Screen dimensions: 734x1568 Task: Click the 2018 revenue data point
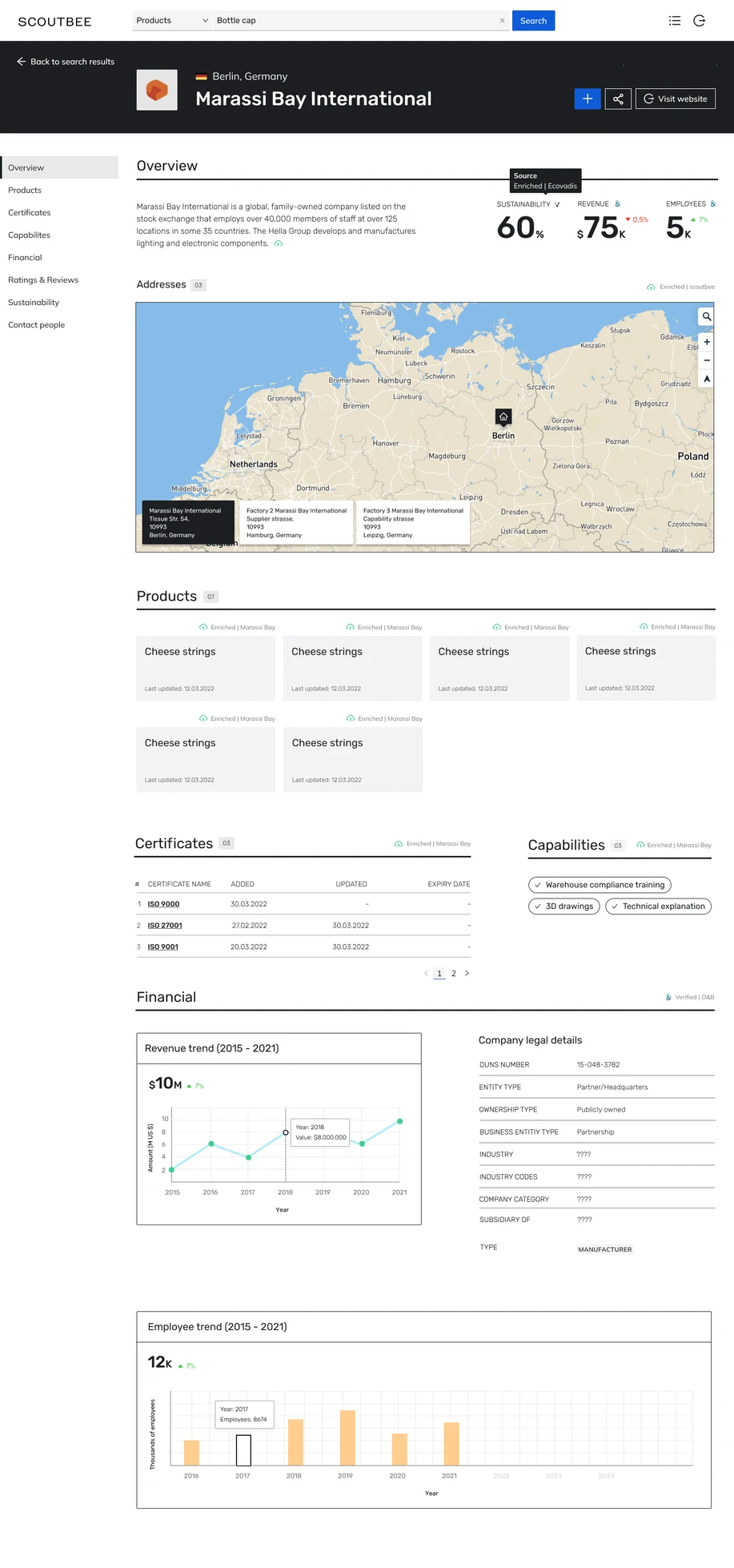coord(286,1132)
